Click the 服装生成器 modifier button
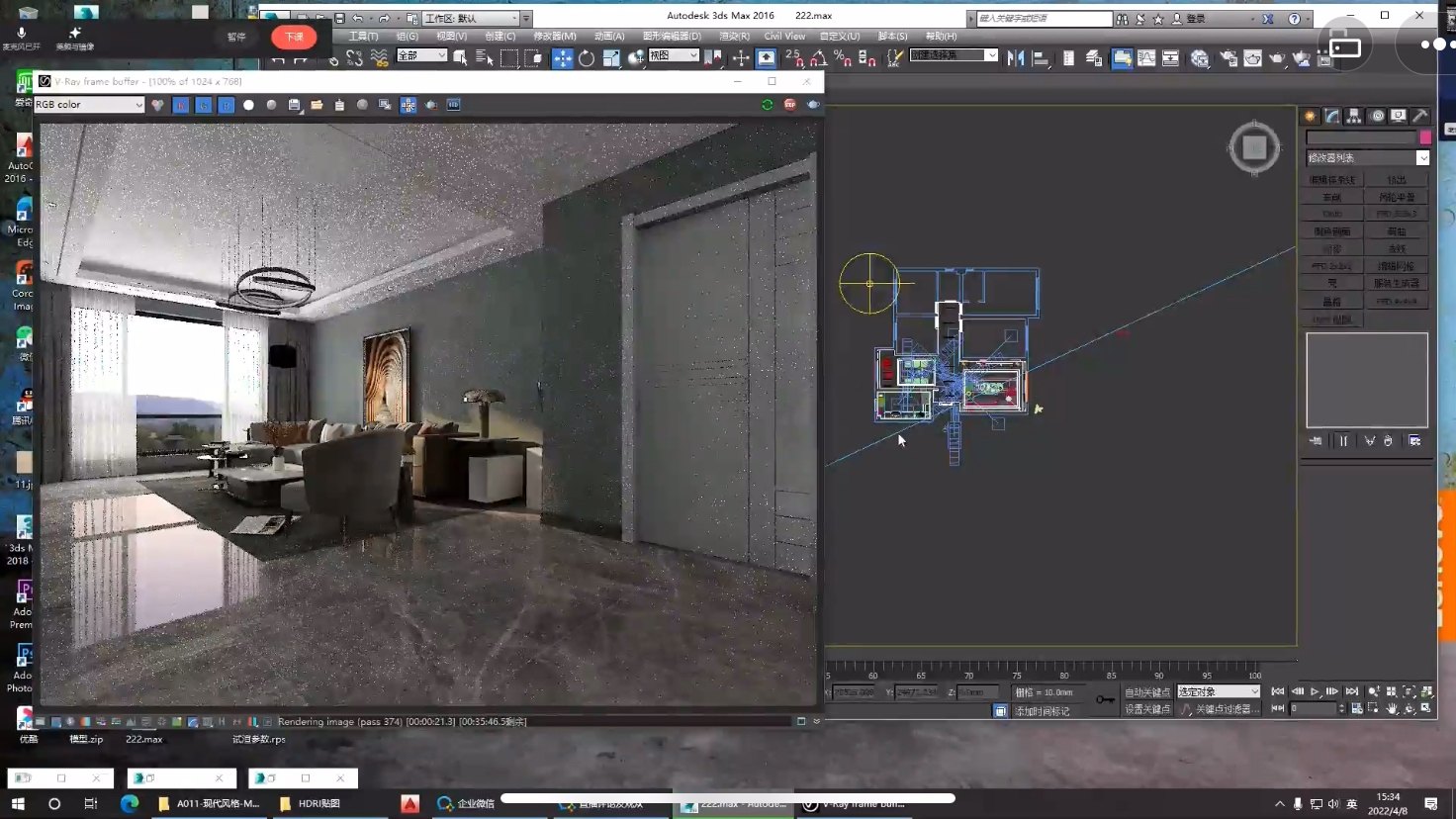Image resolution: width=1456 pixels, height=819 pixels. (1397, 283)
